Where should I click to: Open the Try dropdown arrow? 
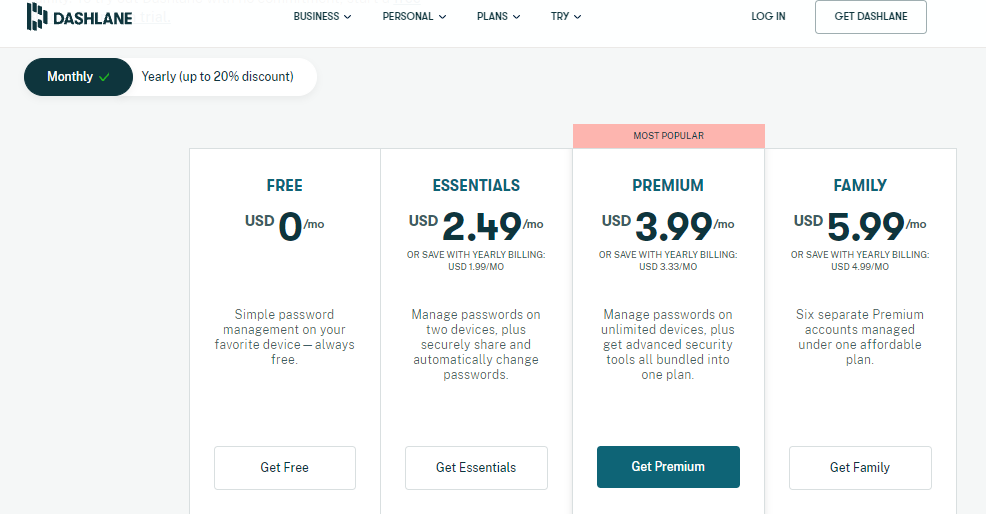[x=577, y=17]
